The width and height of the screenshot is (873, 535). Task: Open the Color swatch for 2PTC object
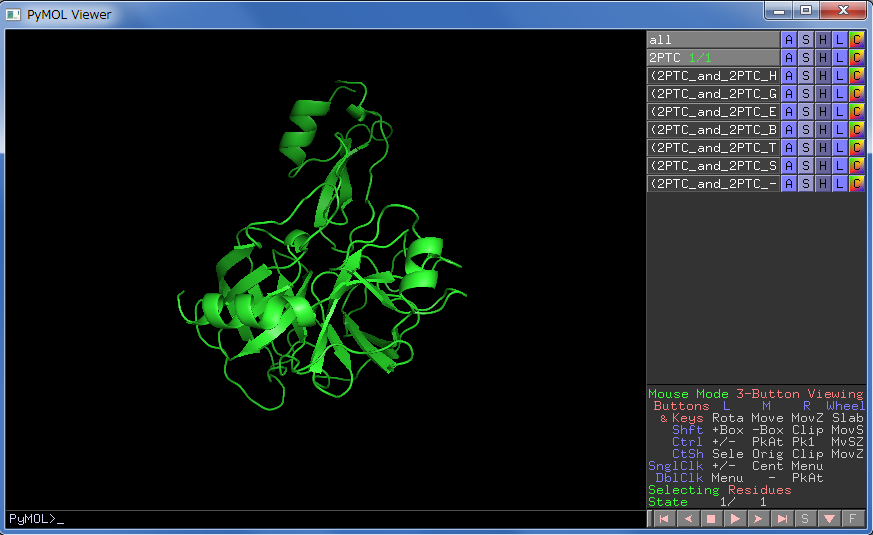click(x=857, y=58)
